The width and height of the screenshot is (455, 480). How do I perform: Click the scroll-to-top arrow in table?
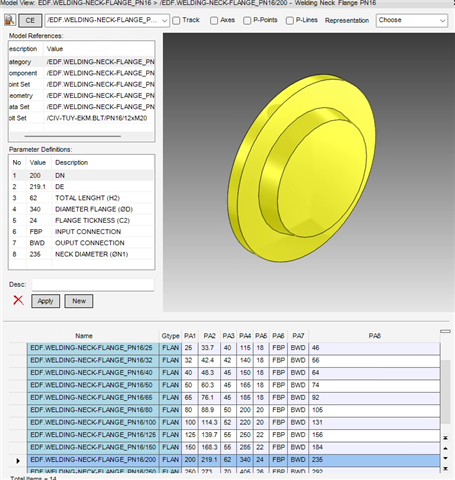point(445,438)
